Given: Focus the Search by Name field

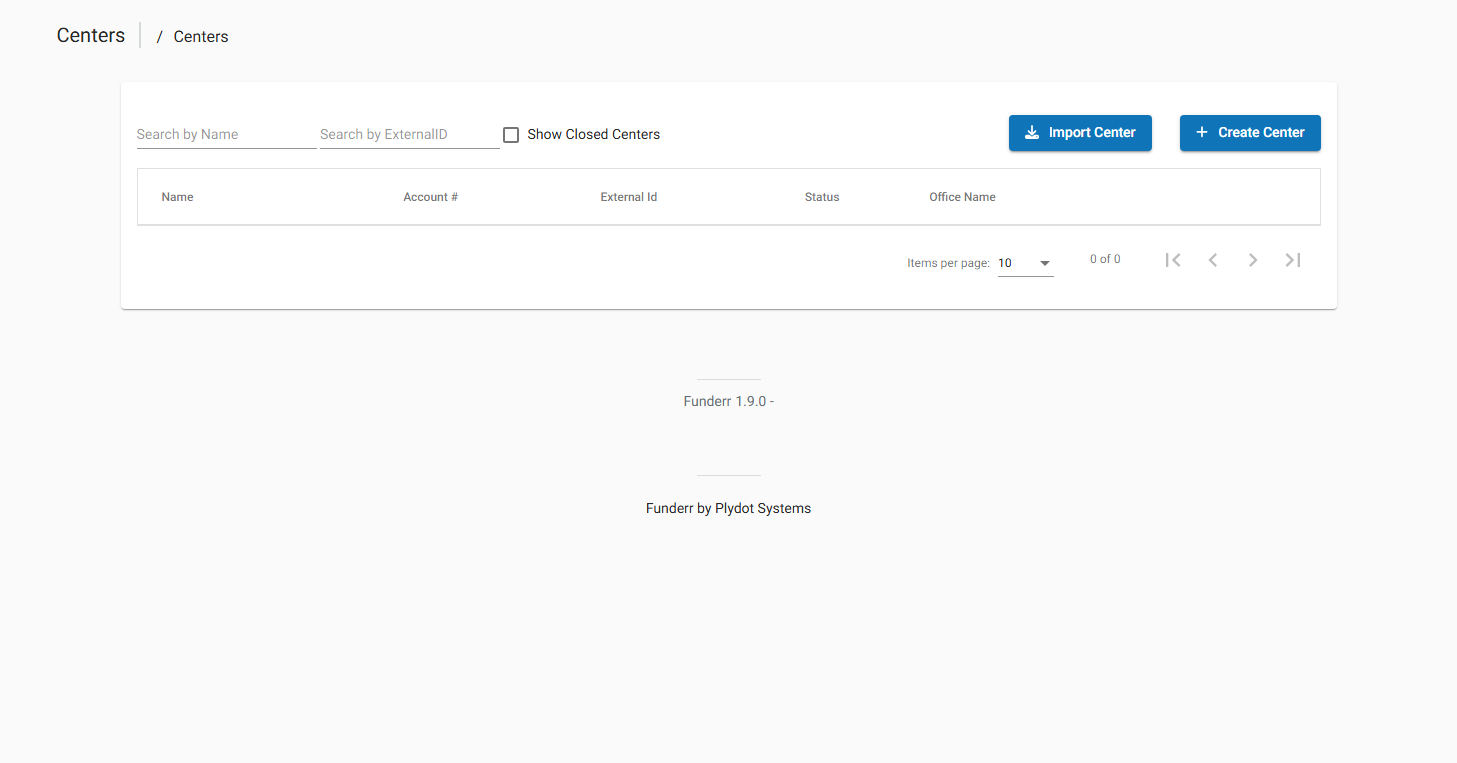Looking at the screenshot, I should (226, 134).
